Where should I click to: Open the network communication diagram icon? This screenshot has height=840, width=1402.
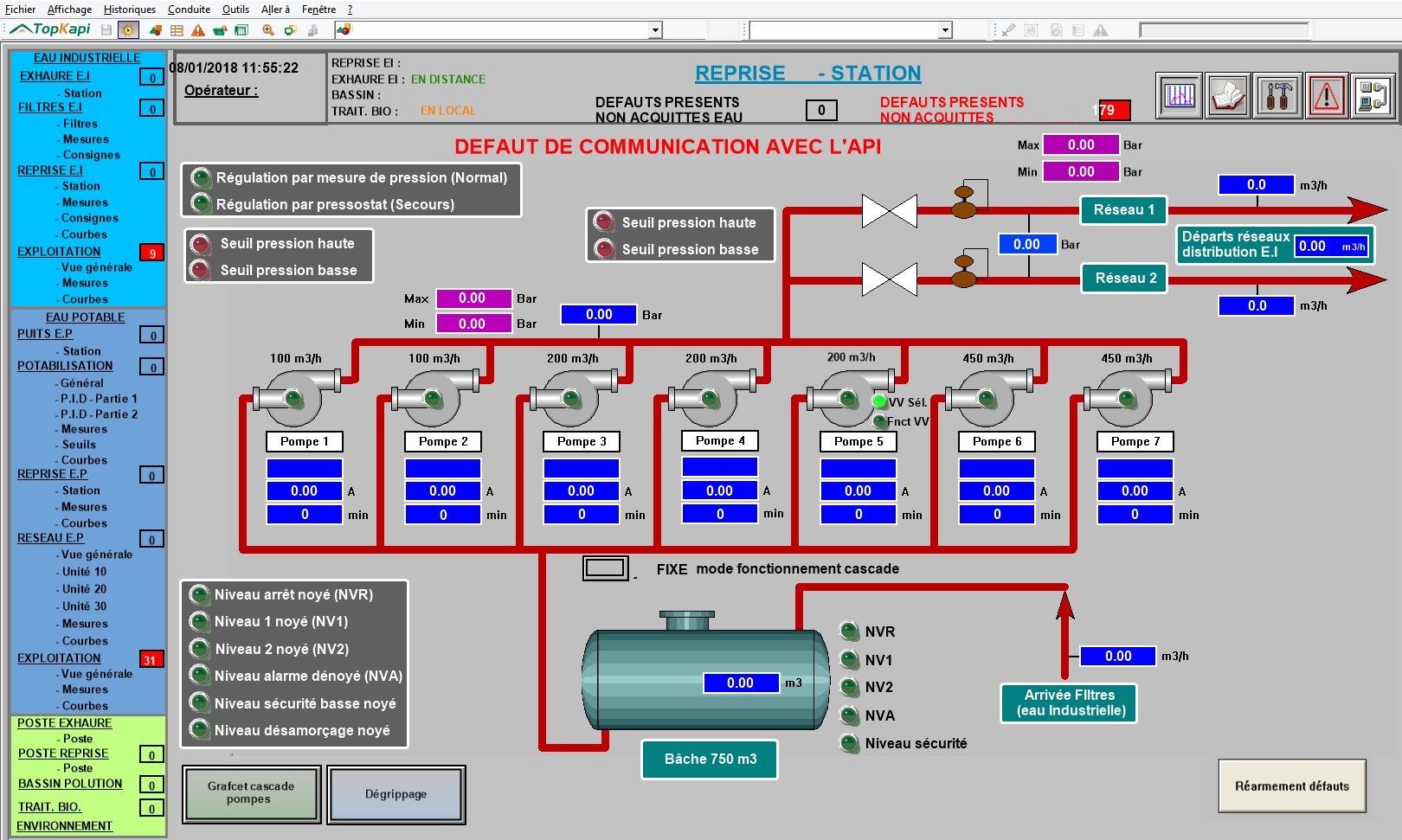click(1373, 95)
